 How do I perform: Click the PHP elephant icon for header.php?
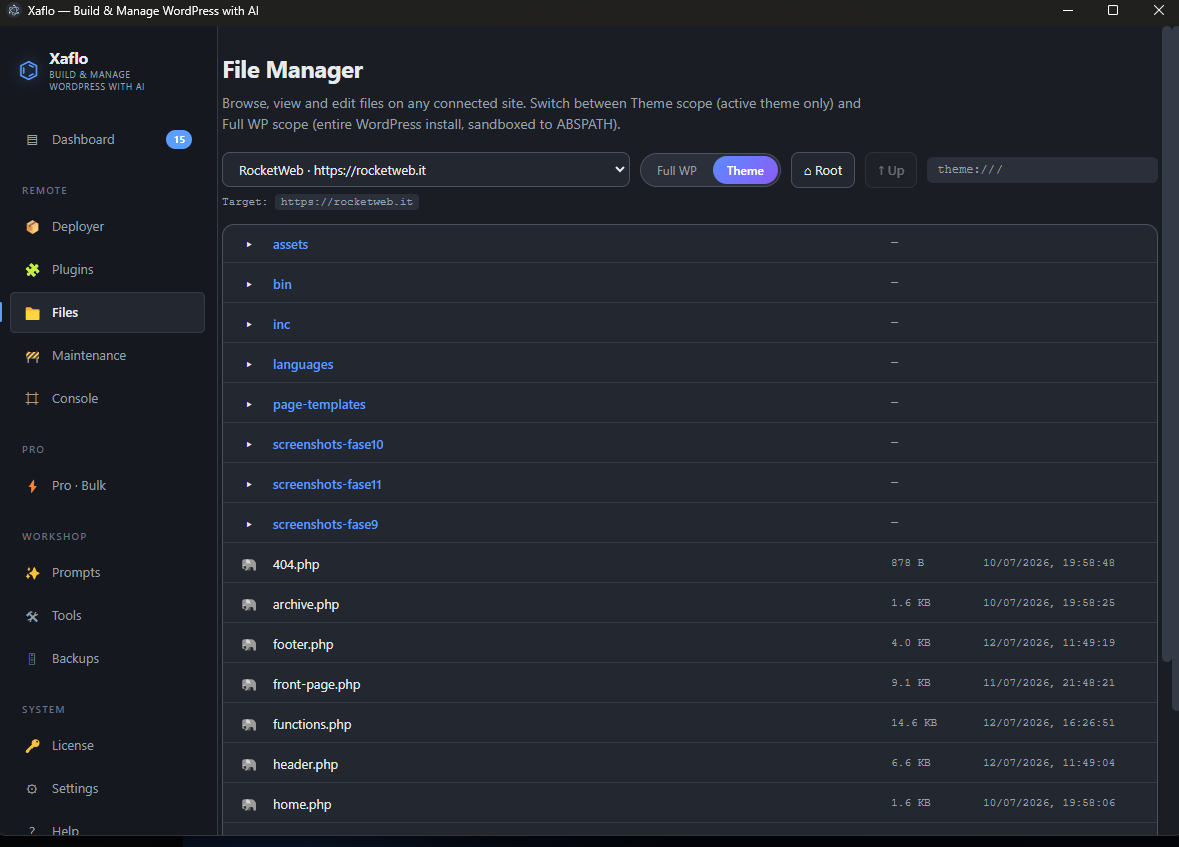point(249,765)
